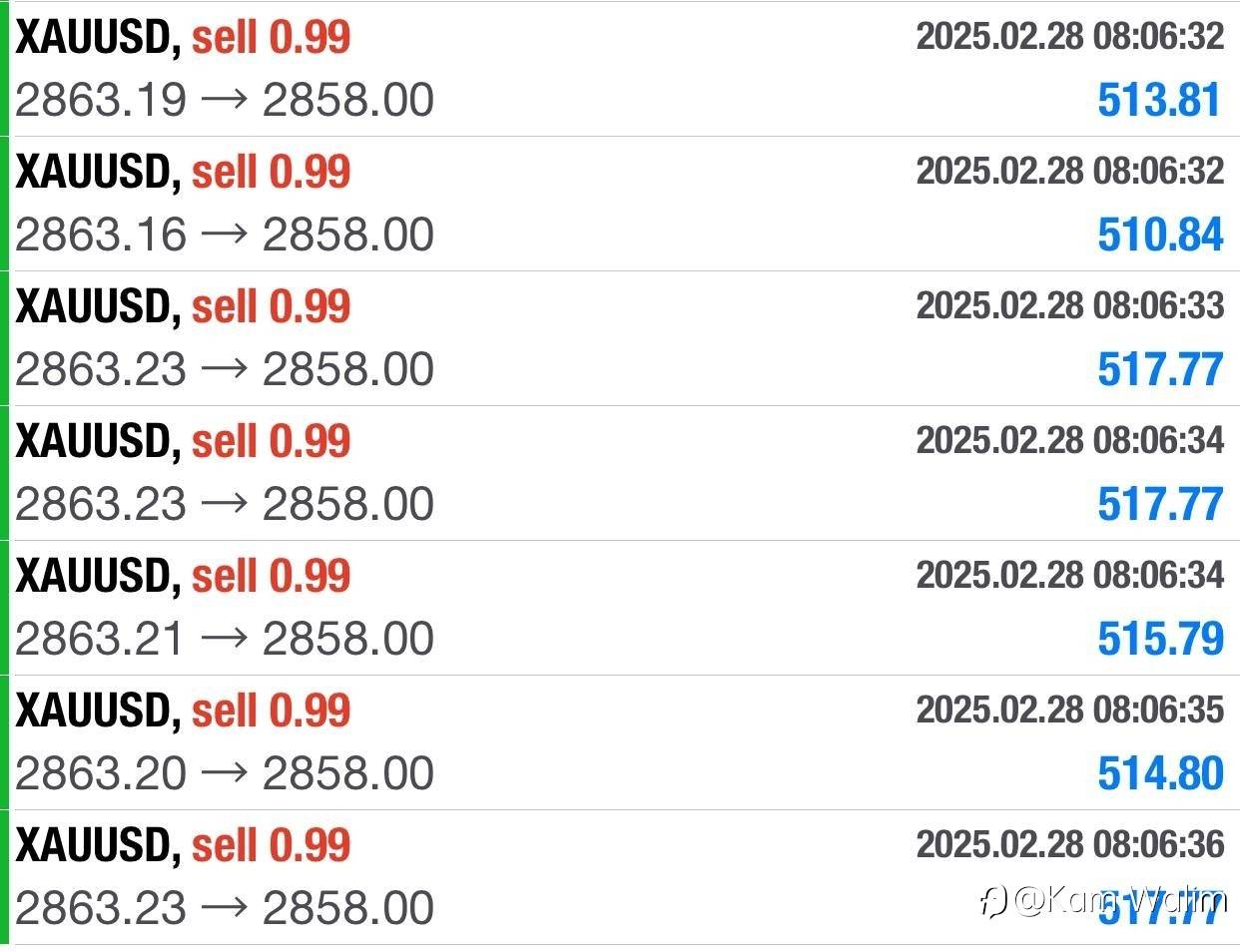Image resolution: width=1240 pixels, height=952 pixels.
Task: Tap the watermark logo beside @Kam Walim
Action: pos(993,901)
